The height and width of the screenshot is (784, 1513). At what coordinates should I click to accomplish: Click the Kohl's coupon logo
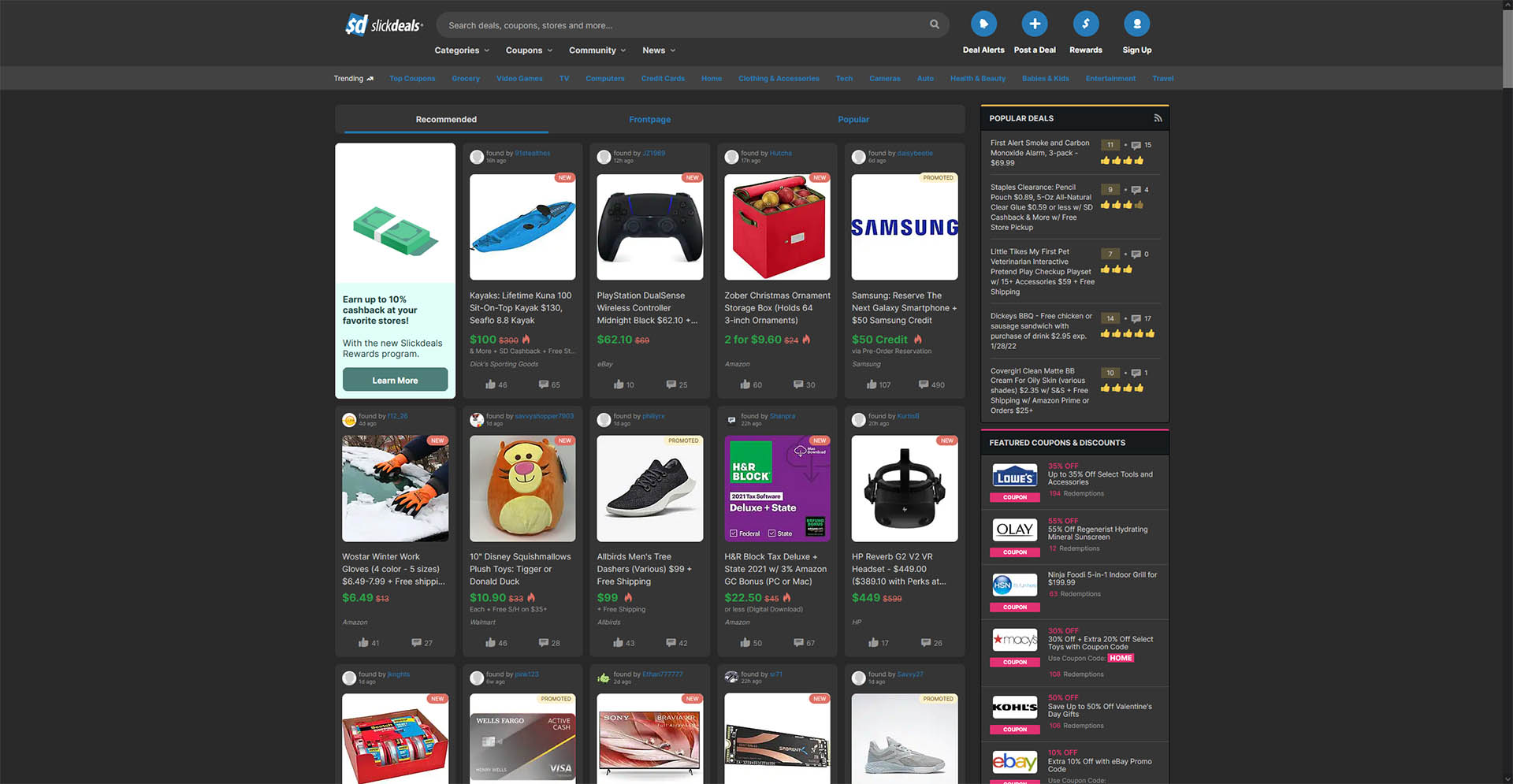(x=1015, y=708)
